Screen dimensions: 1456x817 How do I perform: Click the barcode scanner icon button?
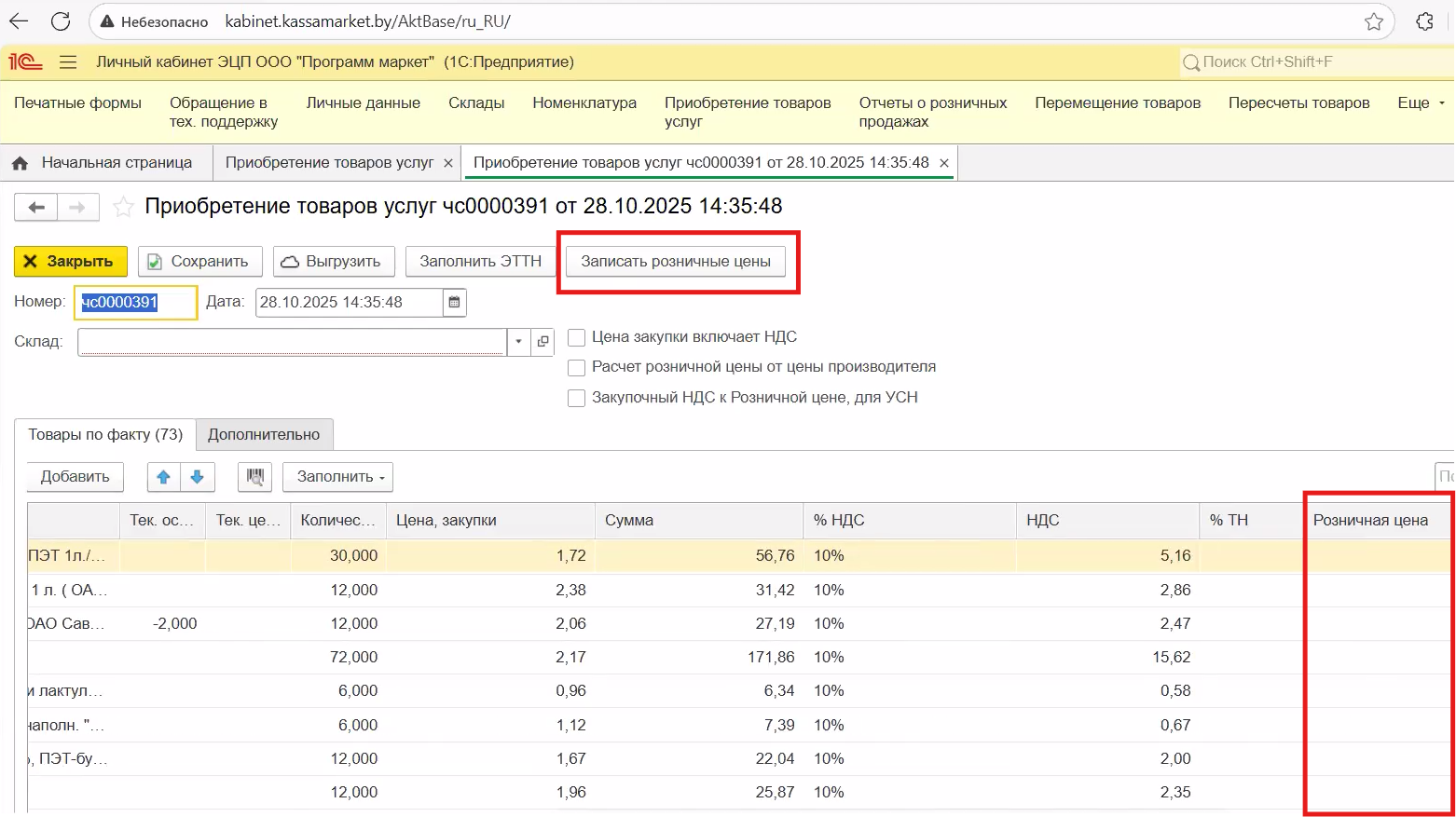point(254,477)
